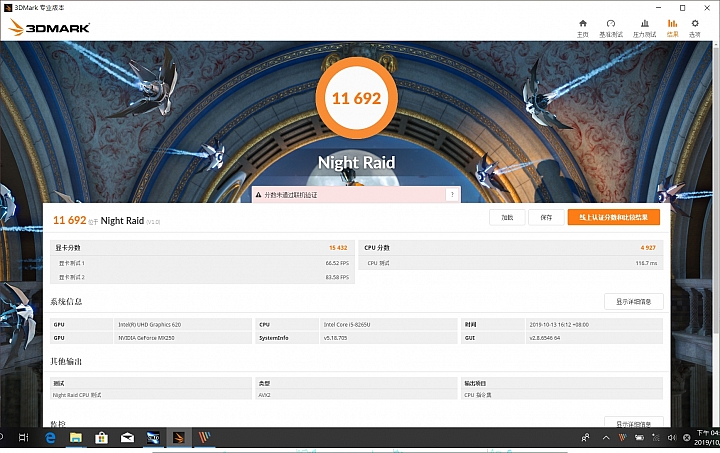
Task: Open the Benchmarks (基准测试) tab
Action: 611,28
